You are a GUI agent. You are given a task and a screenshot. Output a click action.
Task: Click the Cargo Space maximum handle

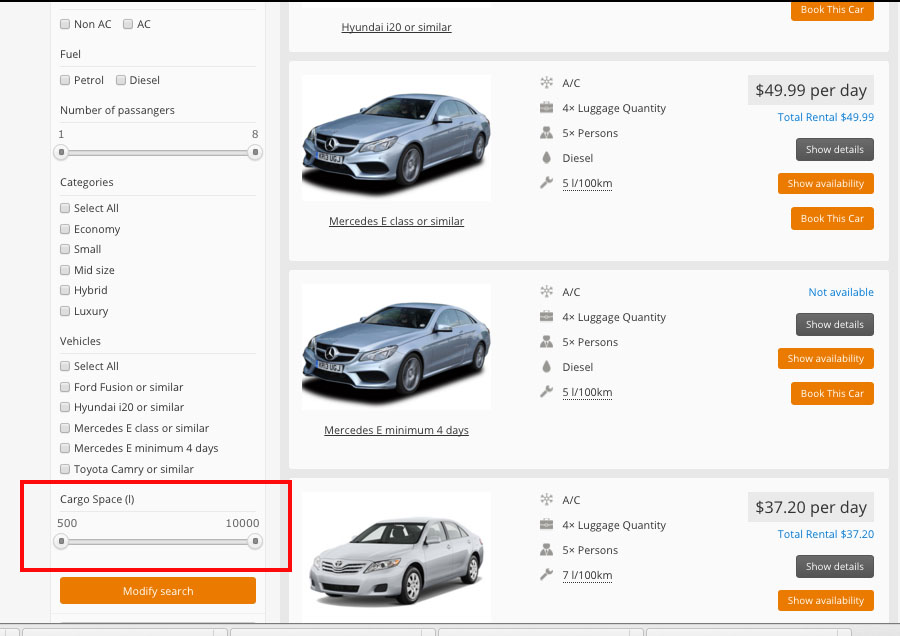tap(255, 541)
